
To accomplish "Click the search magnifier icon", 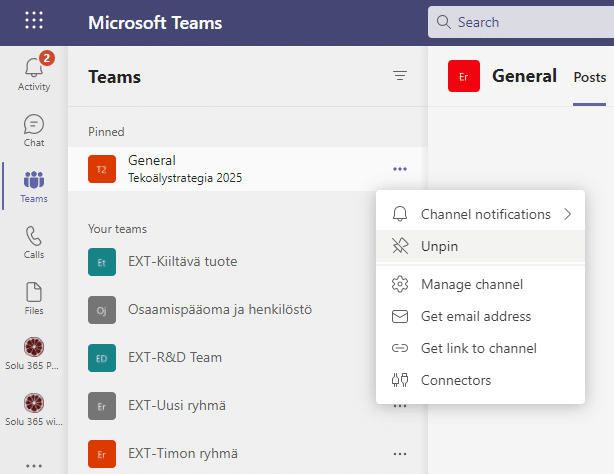I will tap(443, 22).
